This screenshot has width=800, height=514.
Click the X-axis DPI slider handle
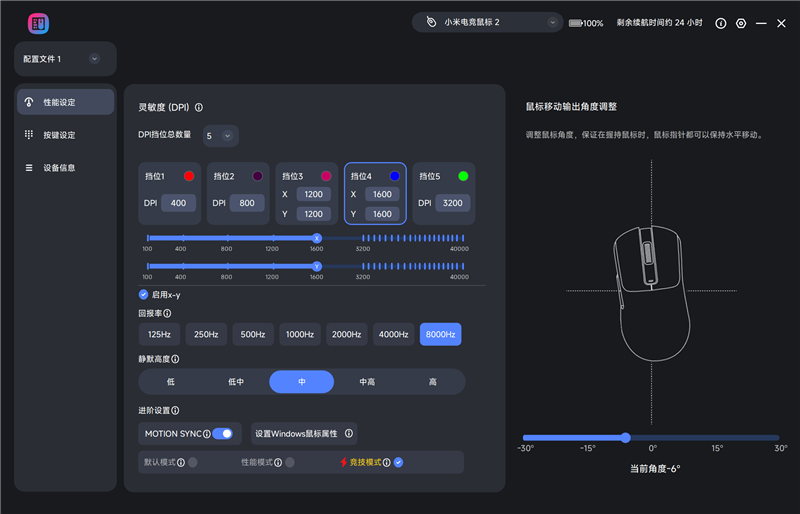[x=317, y=238]
